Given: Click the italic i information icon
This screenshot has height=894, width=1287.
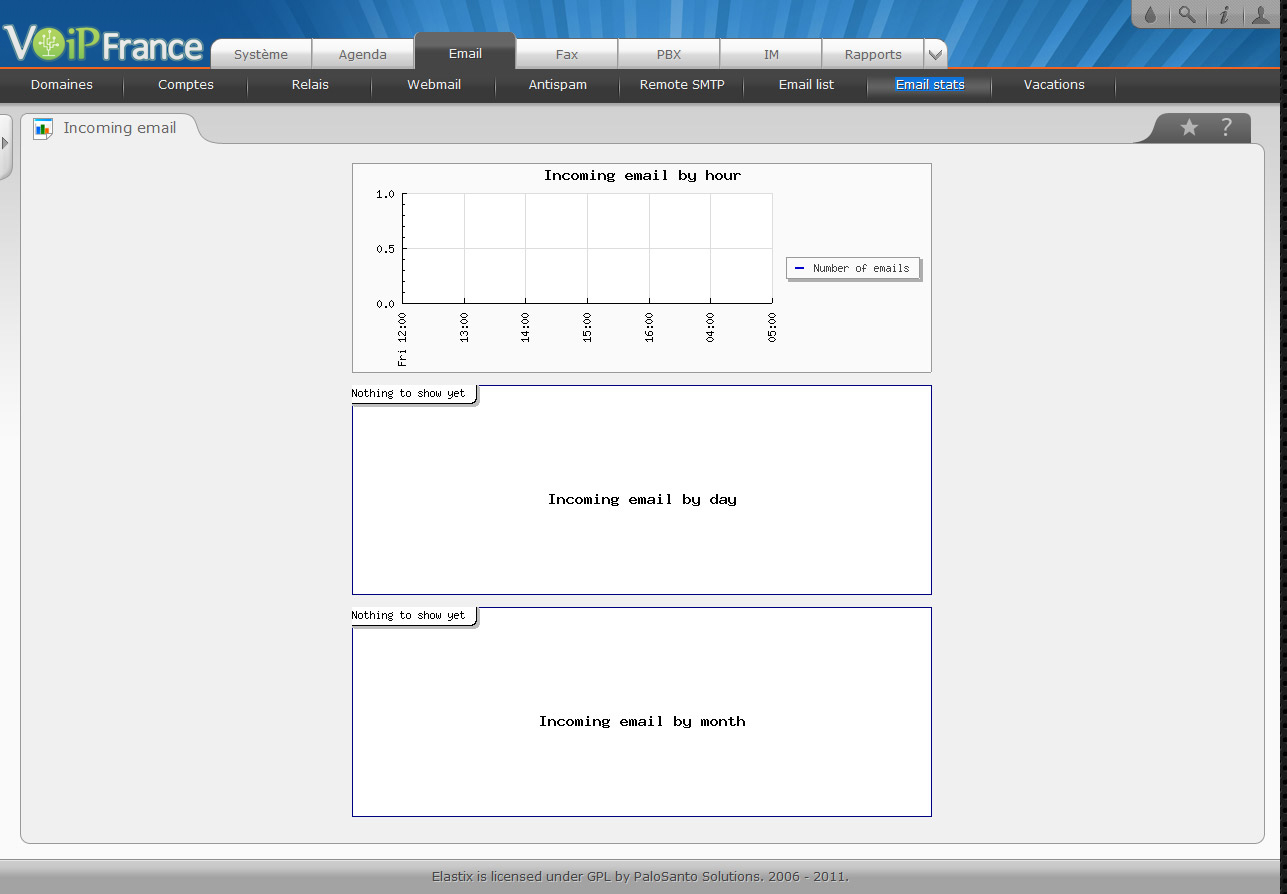Looking at the screenshot, I should 1223,15.
